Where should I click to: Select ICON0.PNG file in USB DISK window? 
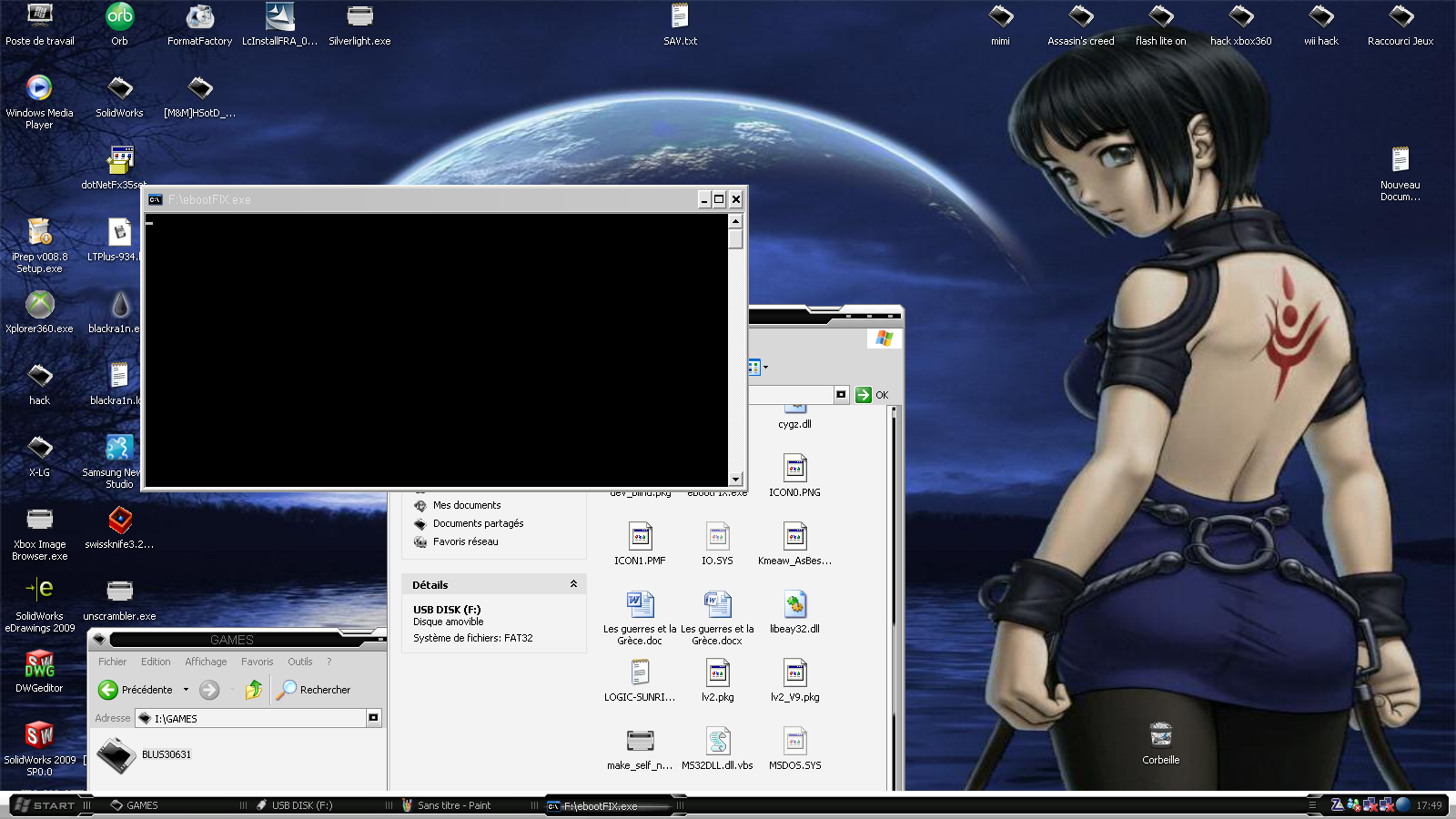pyautogui.click(x=794, y=475)
